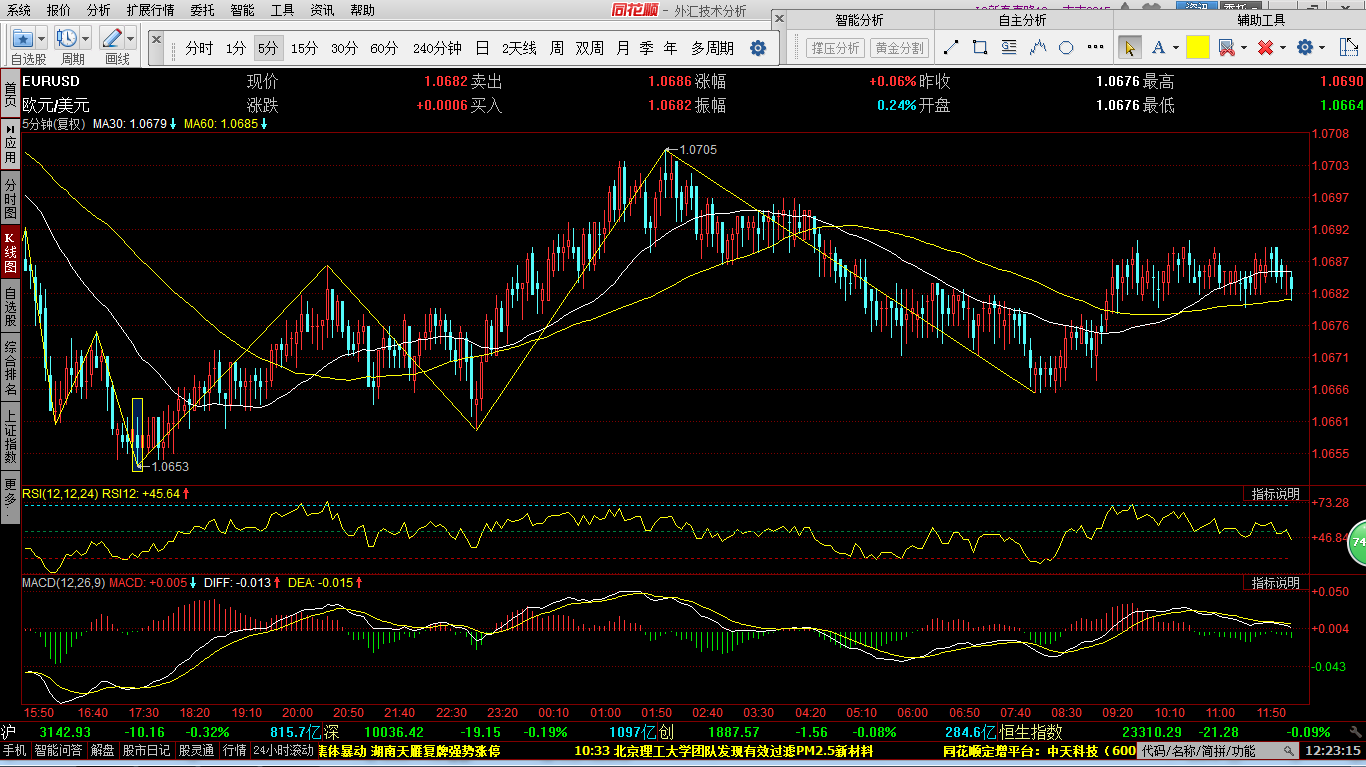Viewport: 1366px width, 767px height.
Task: Click the 撑压分析 button
Action: point(835,48)
